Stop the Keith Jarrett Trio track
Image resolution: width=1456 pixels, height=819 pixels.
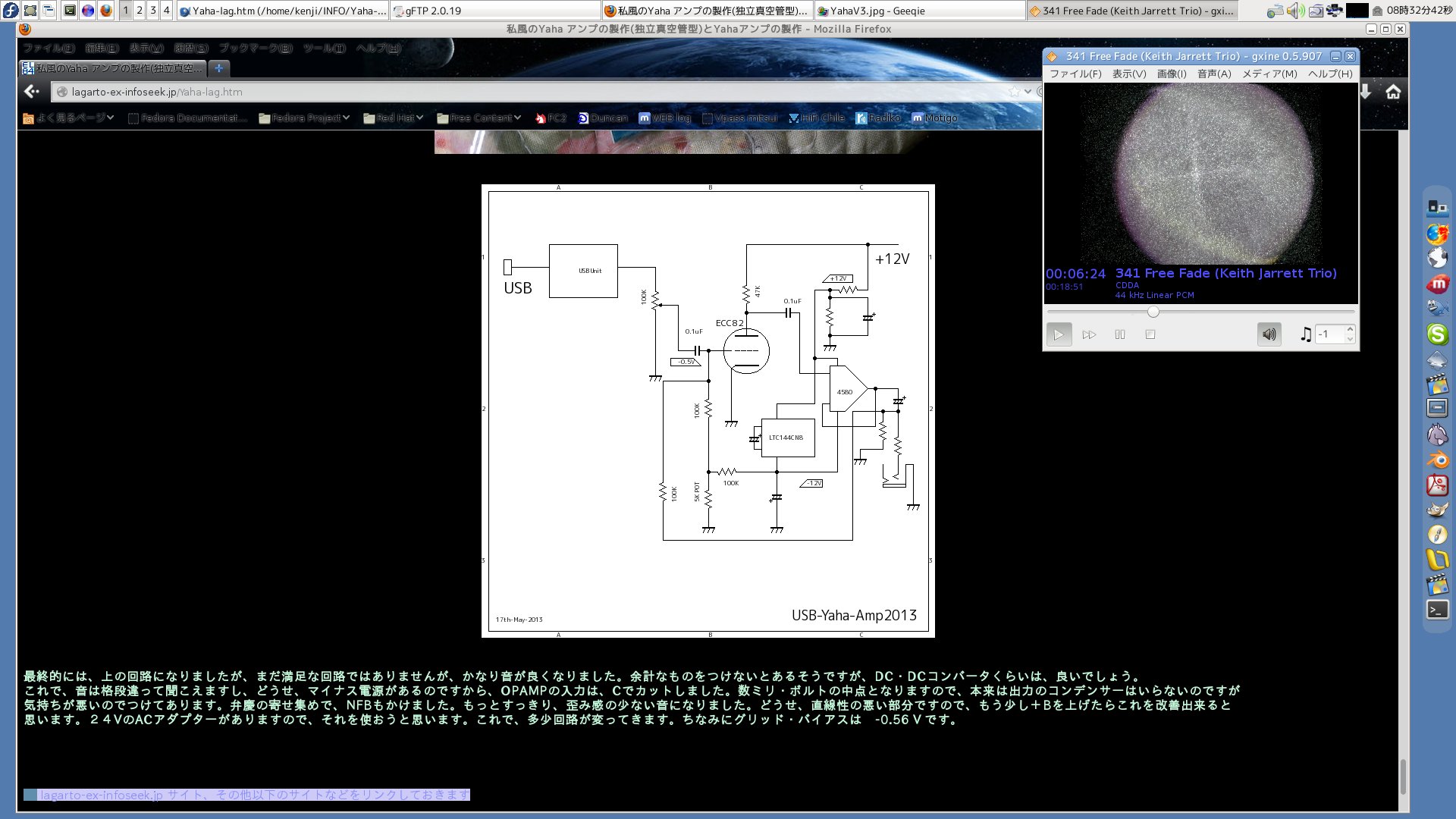click(x=1150, y=334)
